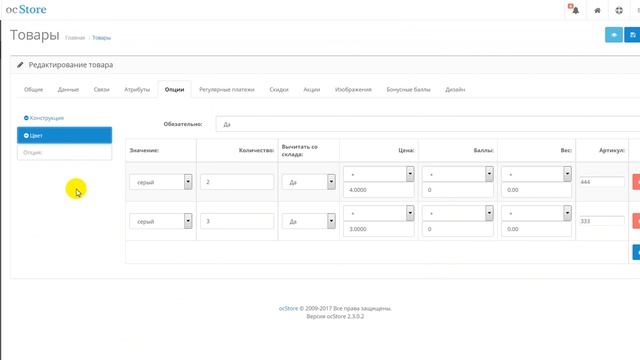
Task: Select the Опции tab
Action: [x=174, y=89]
